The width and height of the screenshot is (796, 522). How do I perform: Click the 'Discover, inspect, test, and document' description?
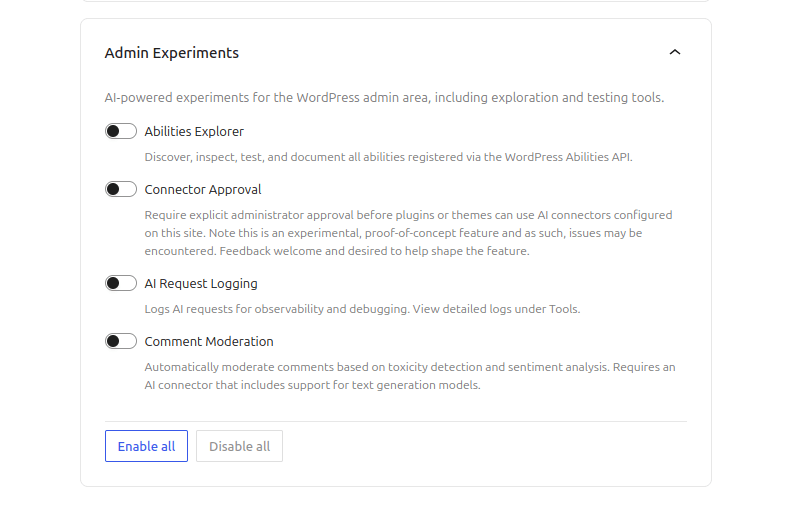click(x=388, y=157)
